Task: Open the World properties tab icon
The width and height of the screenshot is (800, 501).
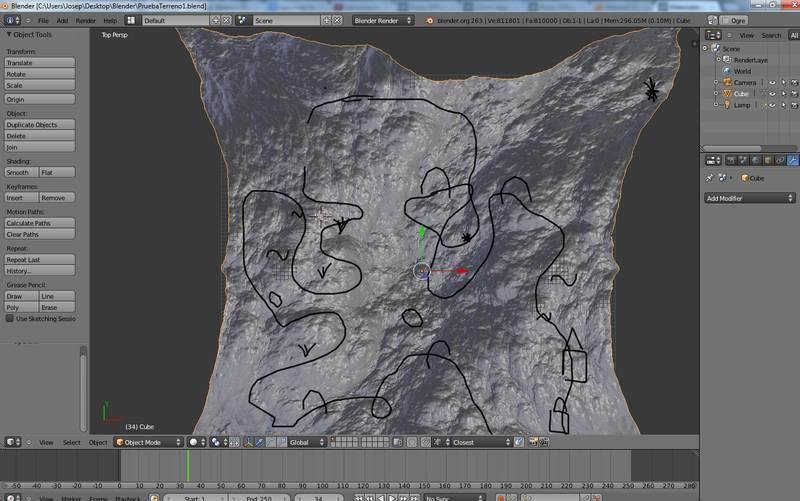Action: 755,159
